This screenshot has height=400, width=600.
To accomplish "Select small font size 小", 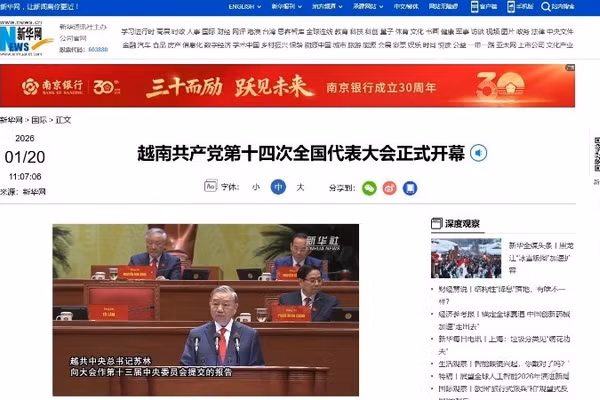I will tap(255, 187).
